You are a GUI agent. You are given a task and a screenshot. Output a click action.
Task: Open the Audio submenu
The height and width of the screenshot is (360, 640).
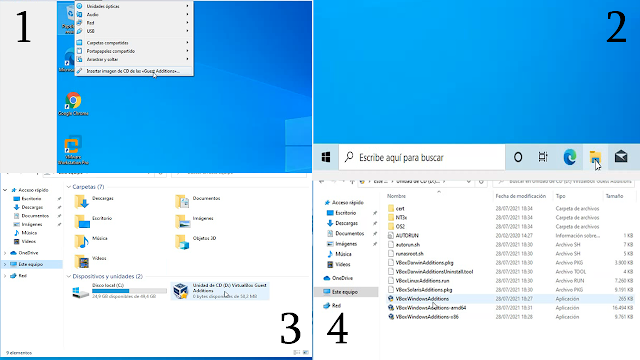pos(134,14)
